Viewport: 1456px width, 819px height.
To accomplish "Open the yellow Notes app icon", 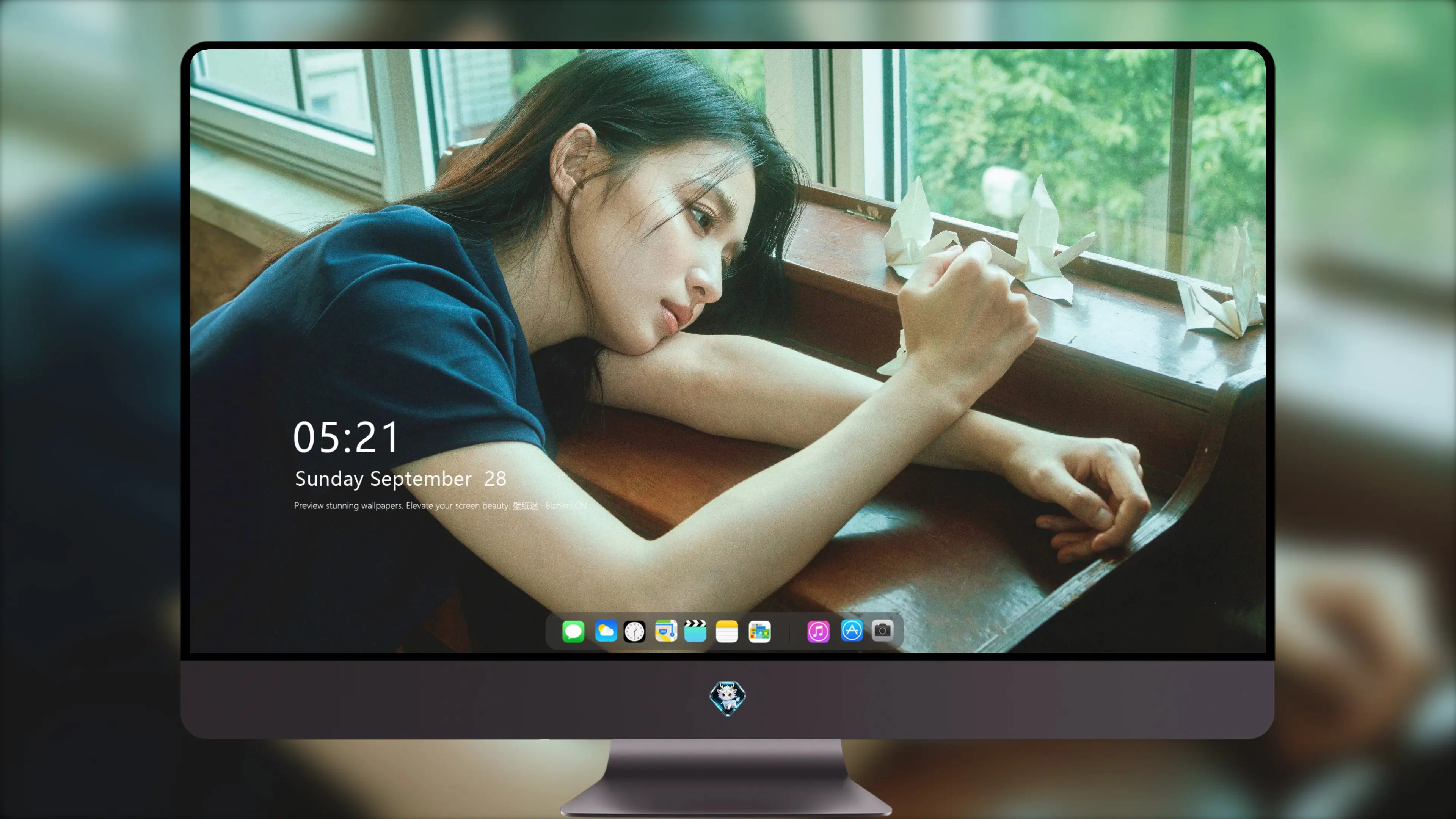I will pos(727,631).
